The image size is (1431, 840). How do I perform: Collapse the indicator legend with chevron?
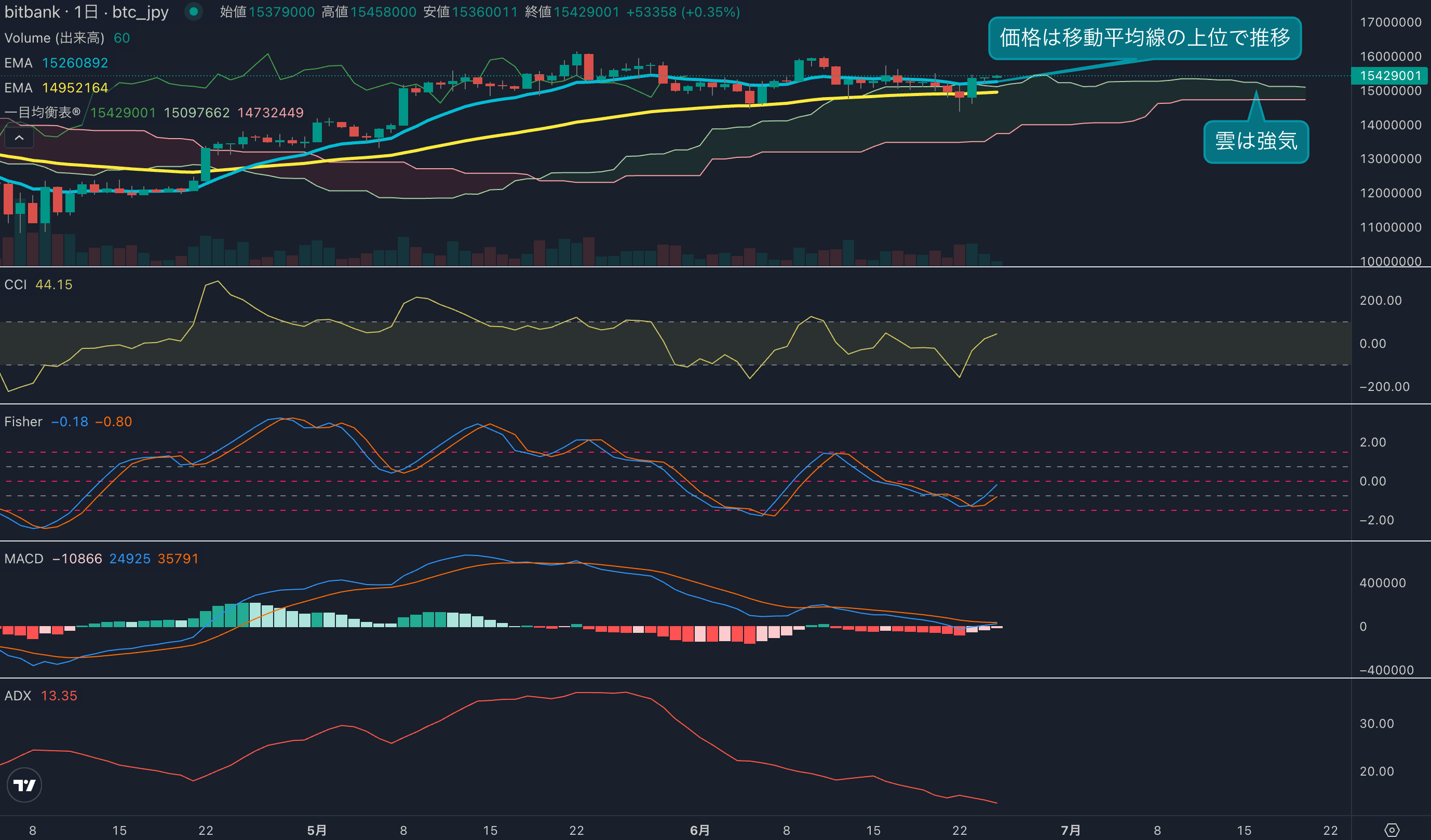[19, 138]
